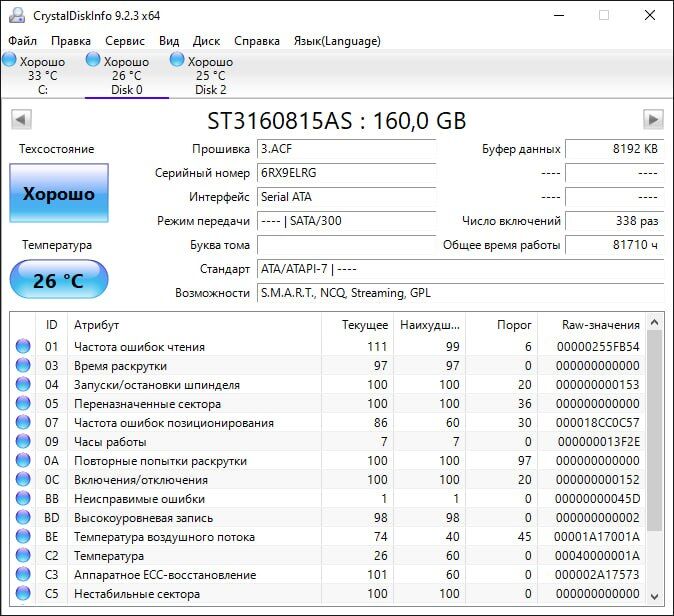The image size is (674, 616).
Task: Click status orb for Температура attribute C2
Action: (x=23, y=556)
